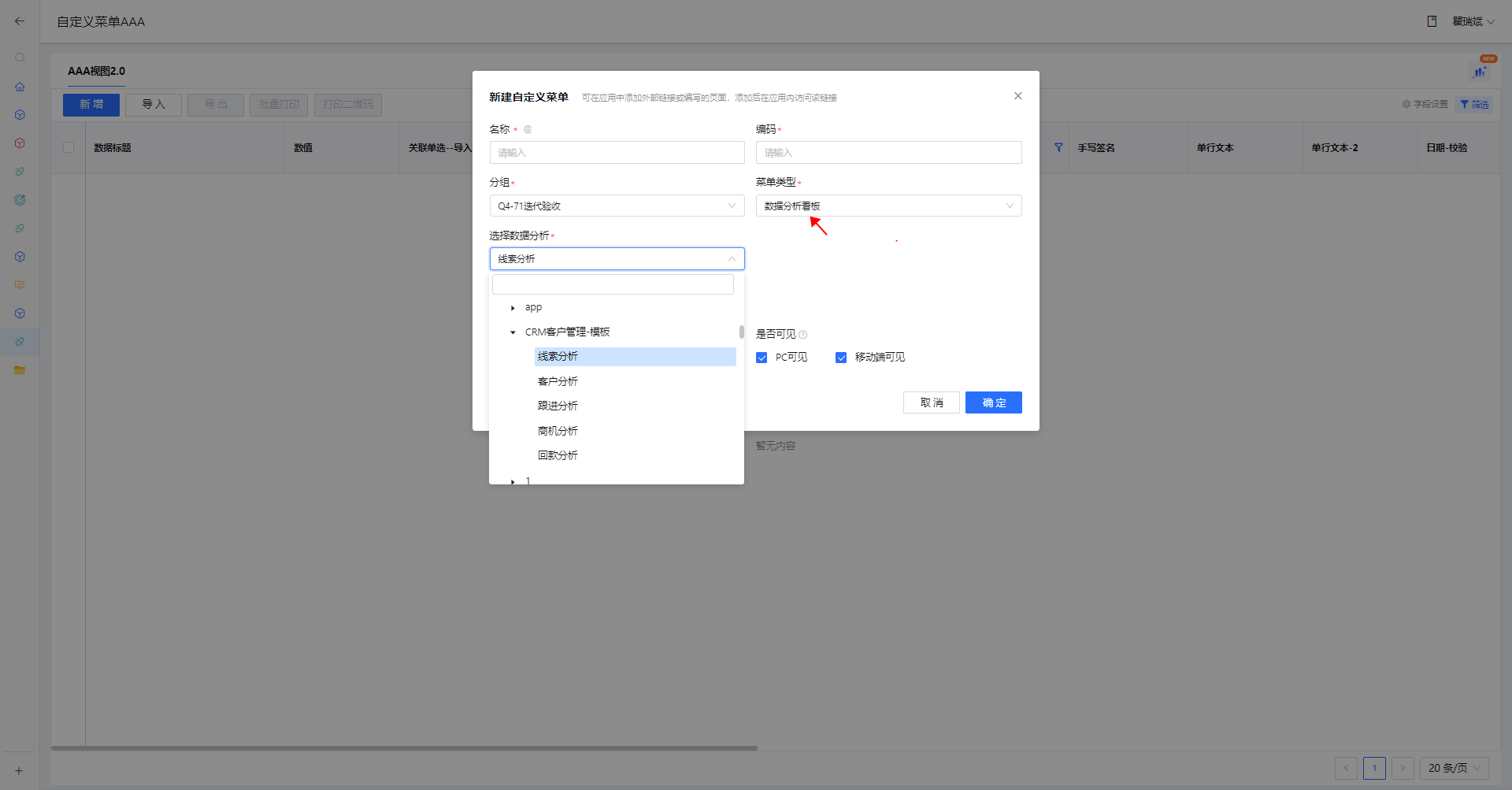Image resolution: width=1512 pixels, height=790 pixels.
Task: Click the blue filter icon left of 手写签名
Action: click(x=1058, y=147)
